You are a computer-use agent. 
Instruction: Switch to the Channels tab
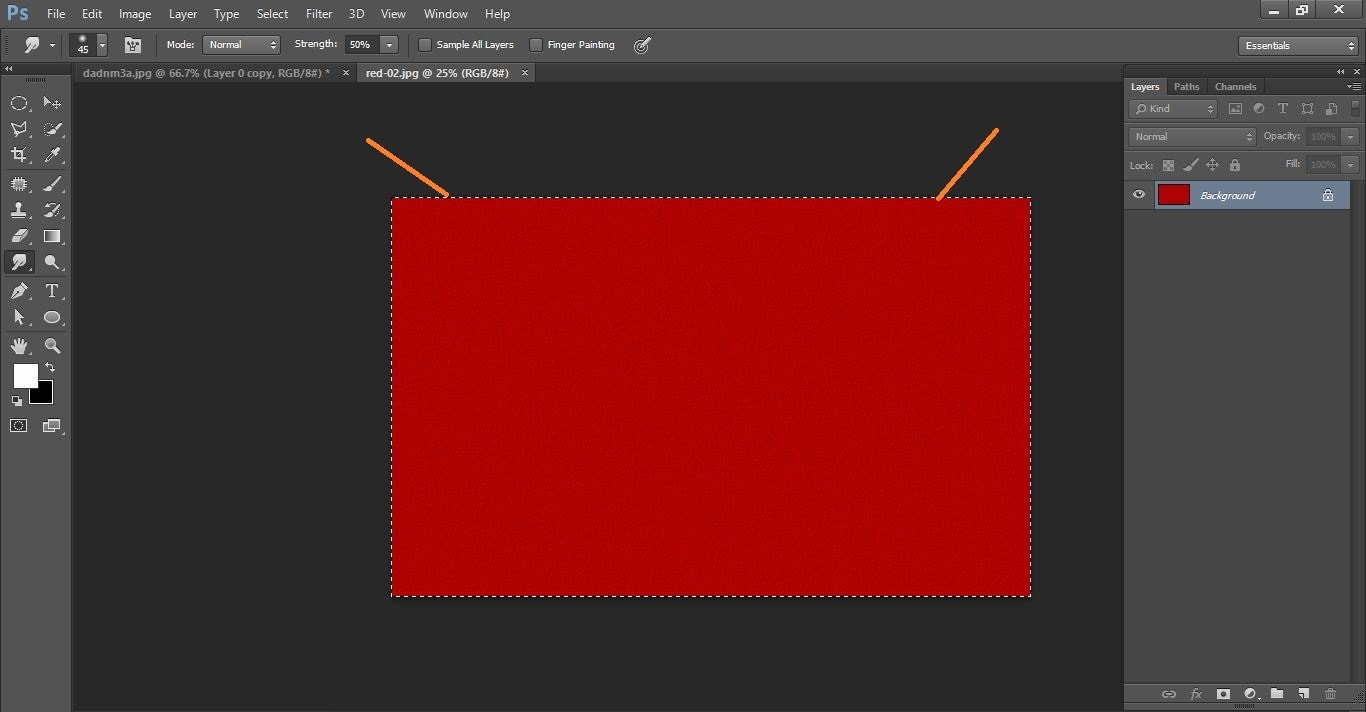(x=1235, y=87)
